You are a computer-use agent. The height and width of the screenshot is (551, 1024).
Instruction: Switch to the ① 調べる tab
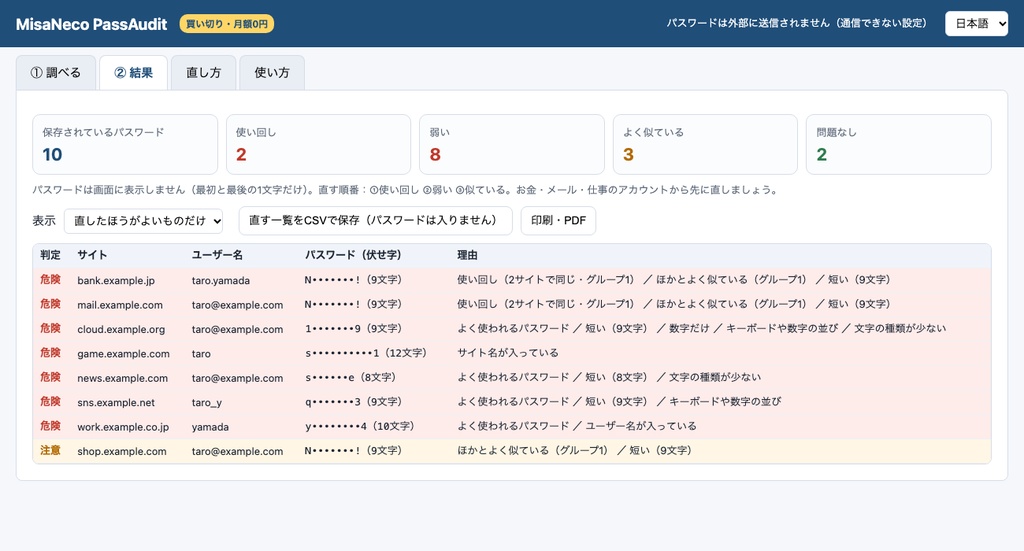[56, 72]
